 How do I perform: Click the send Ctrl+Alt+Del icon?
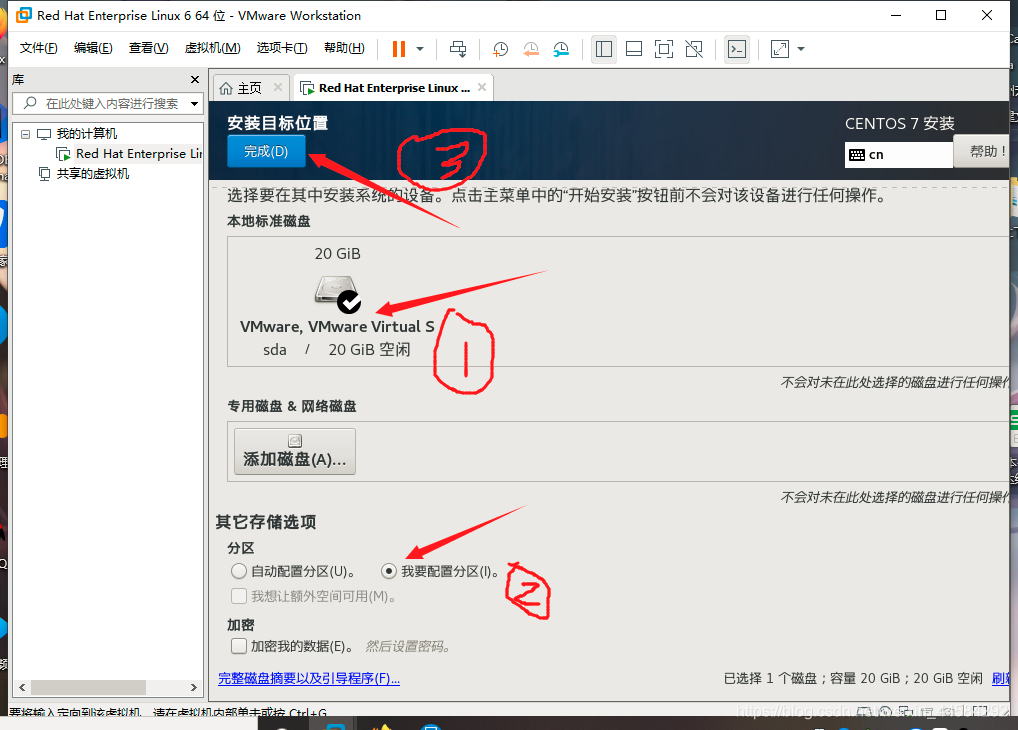point(458,49)
